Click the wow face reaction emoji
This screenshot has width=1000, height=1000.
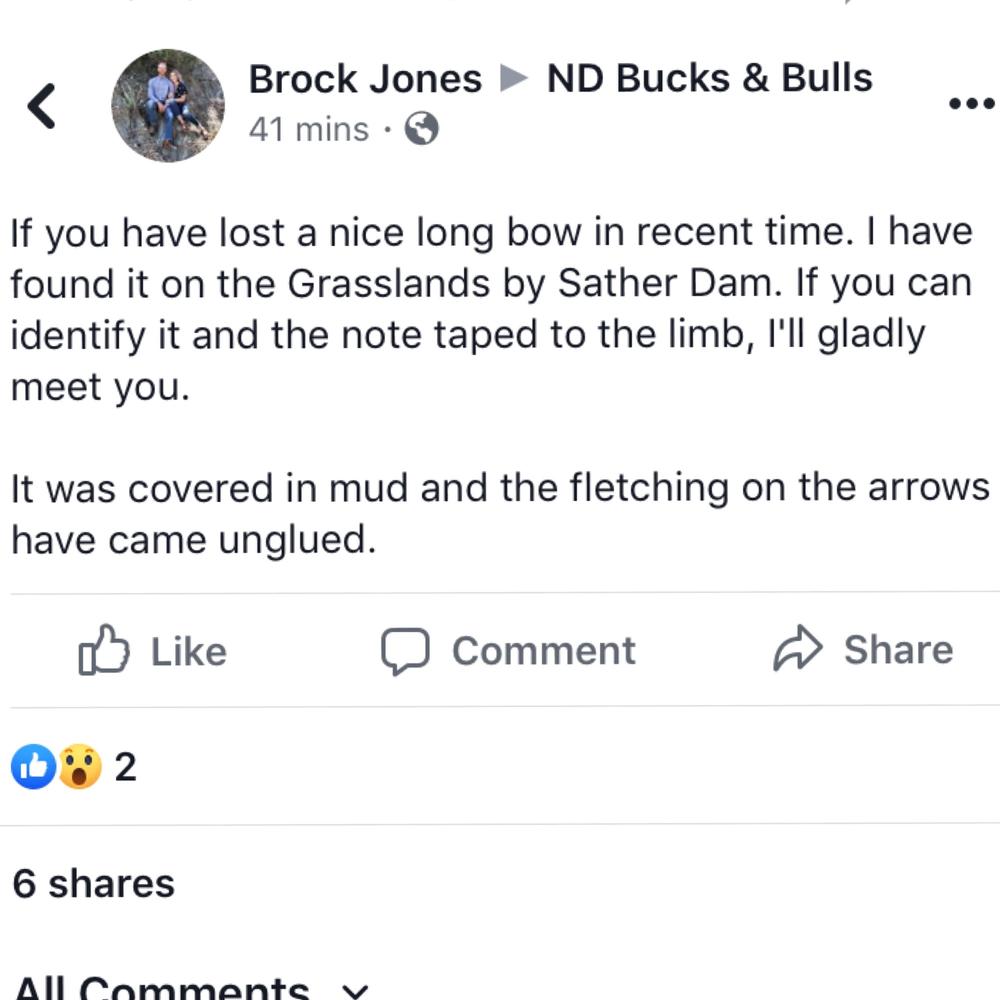[80, 768]
